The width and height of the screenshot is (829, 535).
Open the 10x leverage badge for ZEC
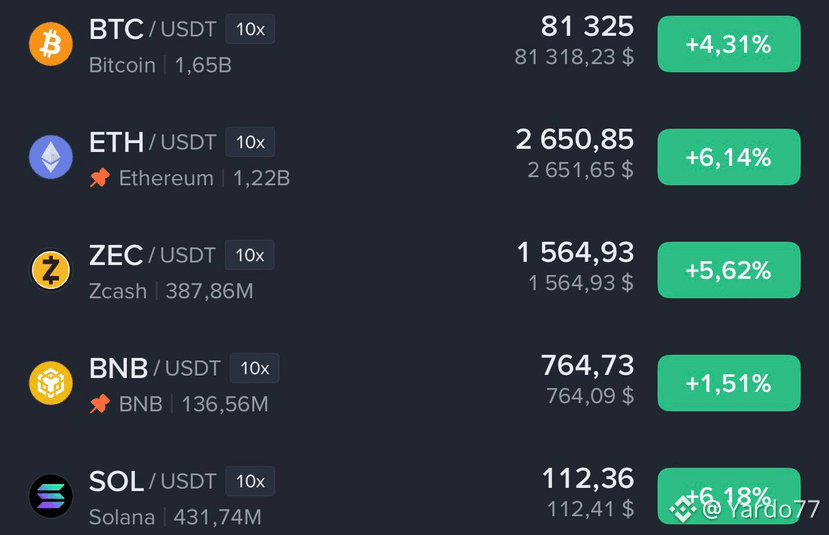click(x=250, y=255)
